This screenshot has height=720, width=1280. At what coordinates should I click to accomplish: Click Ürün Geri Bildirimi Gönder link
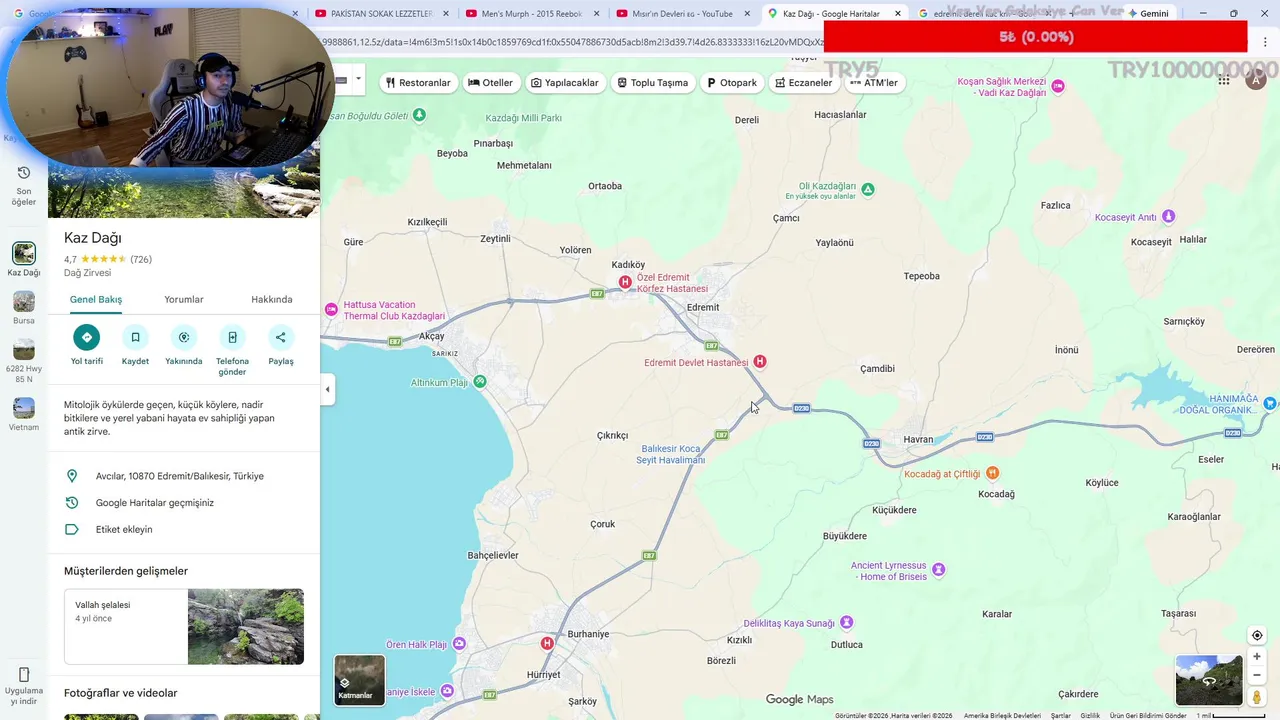click(1148, 715)
